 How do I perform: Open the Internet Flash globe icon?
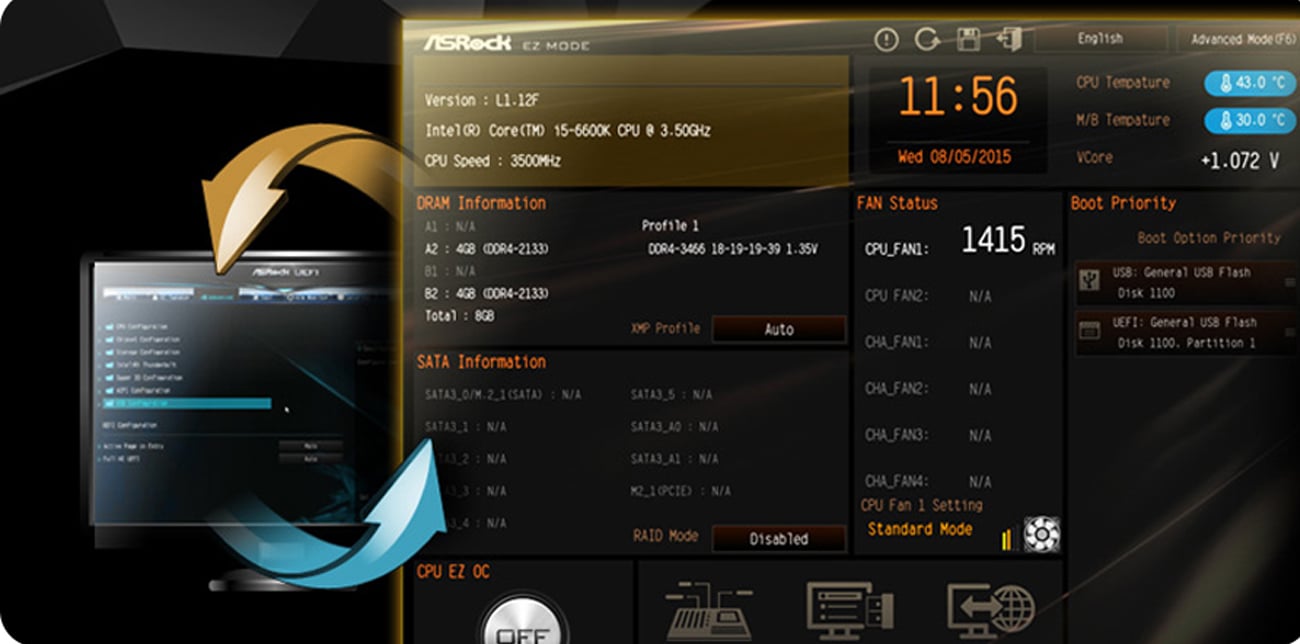coord(991,610)
